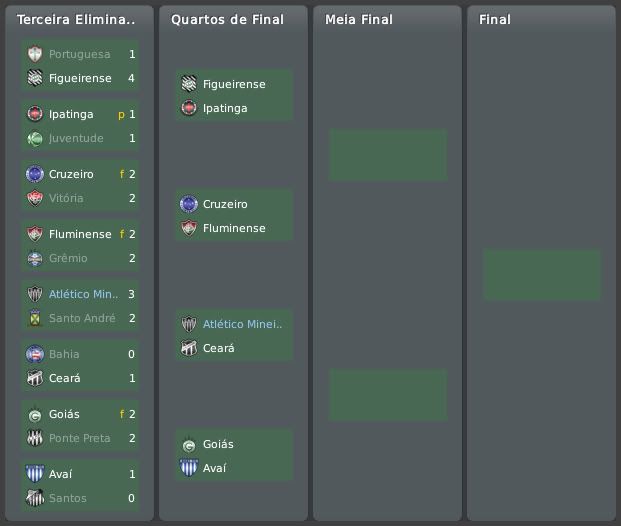Select the Quartos de Final header
The height and width of the screenshot is (526, 621).
[227, 19]
